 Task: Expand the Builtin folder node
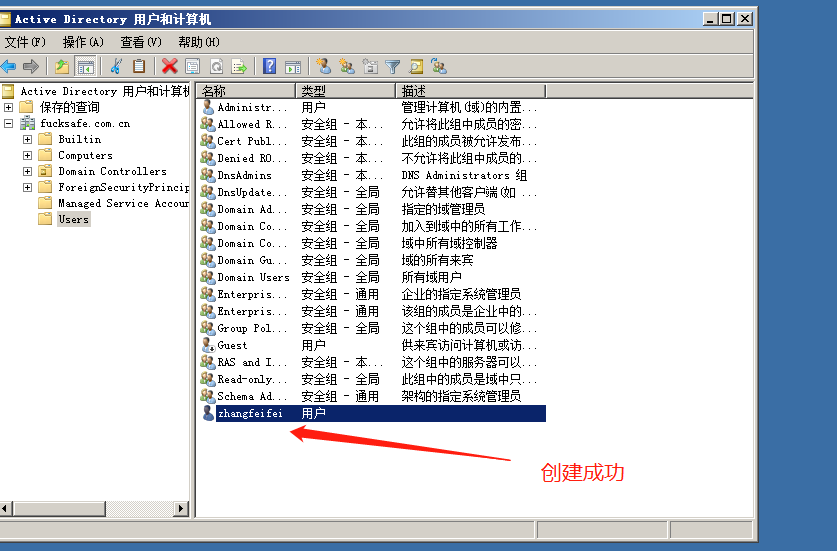pos(27,139)
